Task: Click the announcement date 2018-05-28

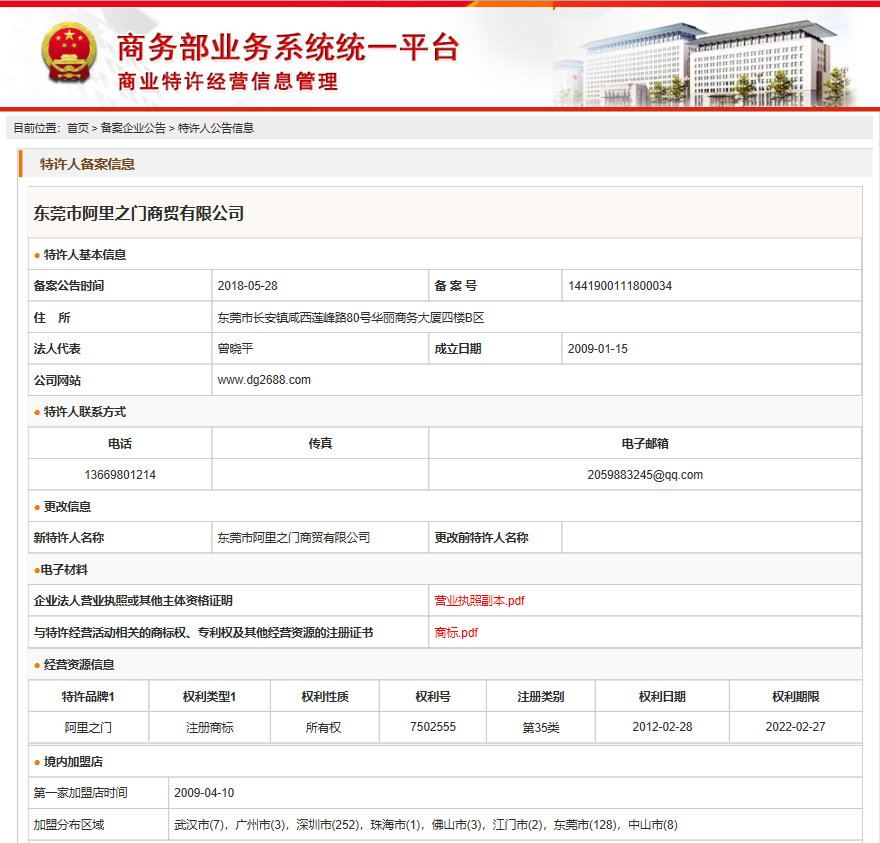Action: (x=248, y=286)
